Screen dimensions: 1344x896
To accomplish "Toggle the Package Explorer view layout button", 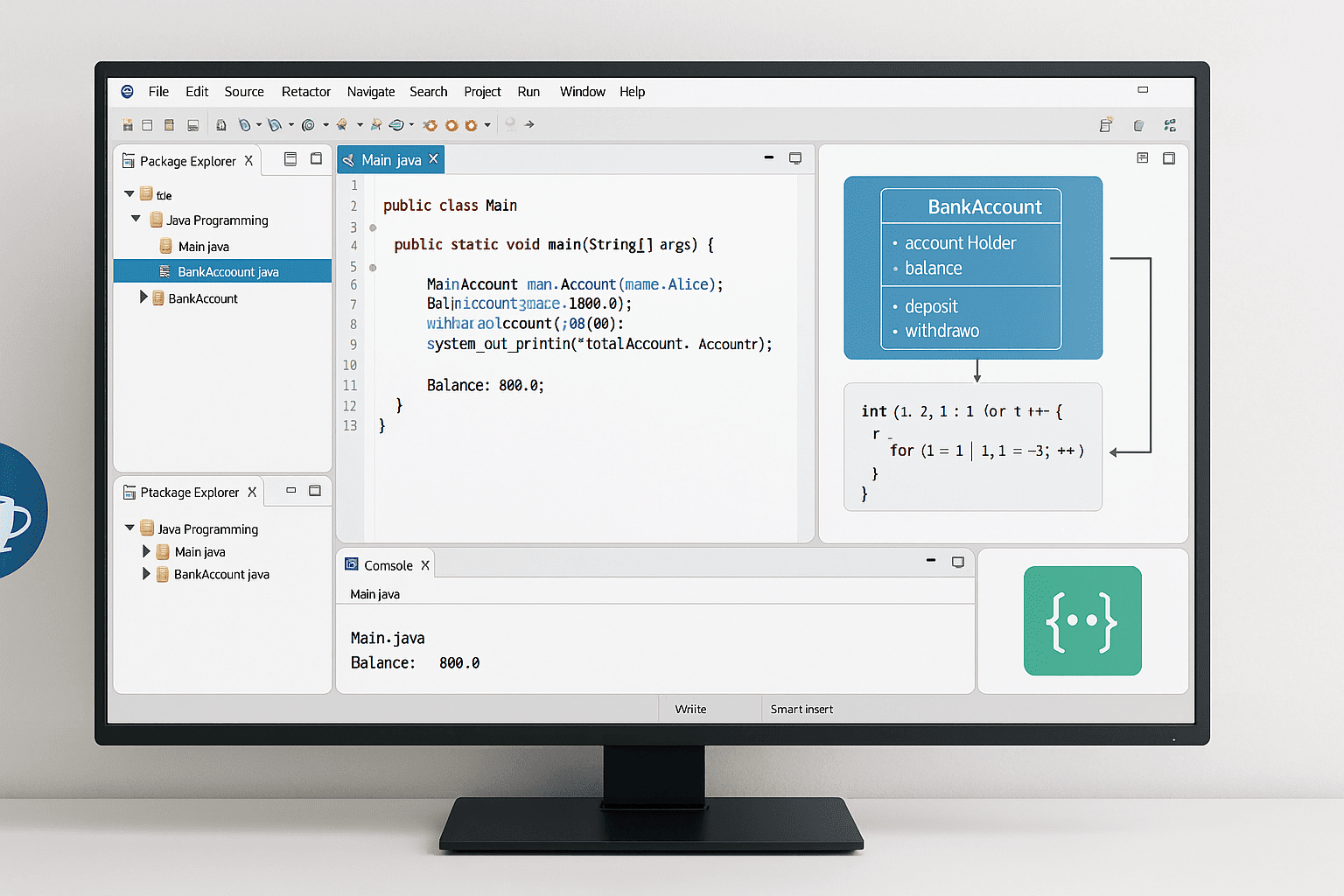I will click(290, 160).
